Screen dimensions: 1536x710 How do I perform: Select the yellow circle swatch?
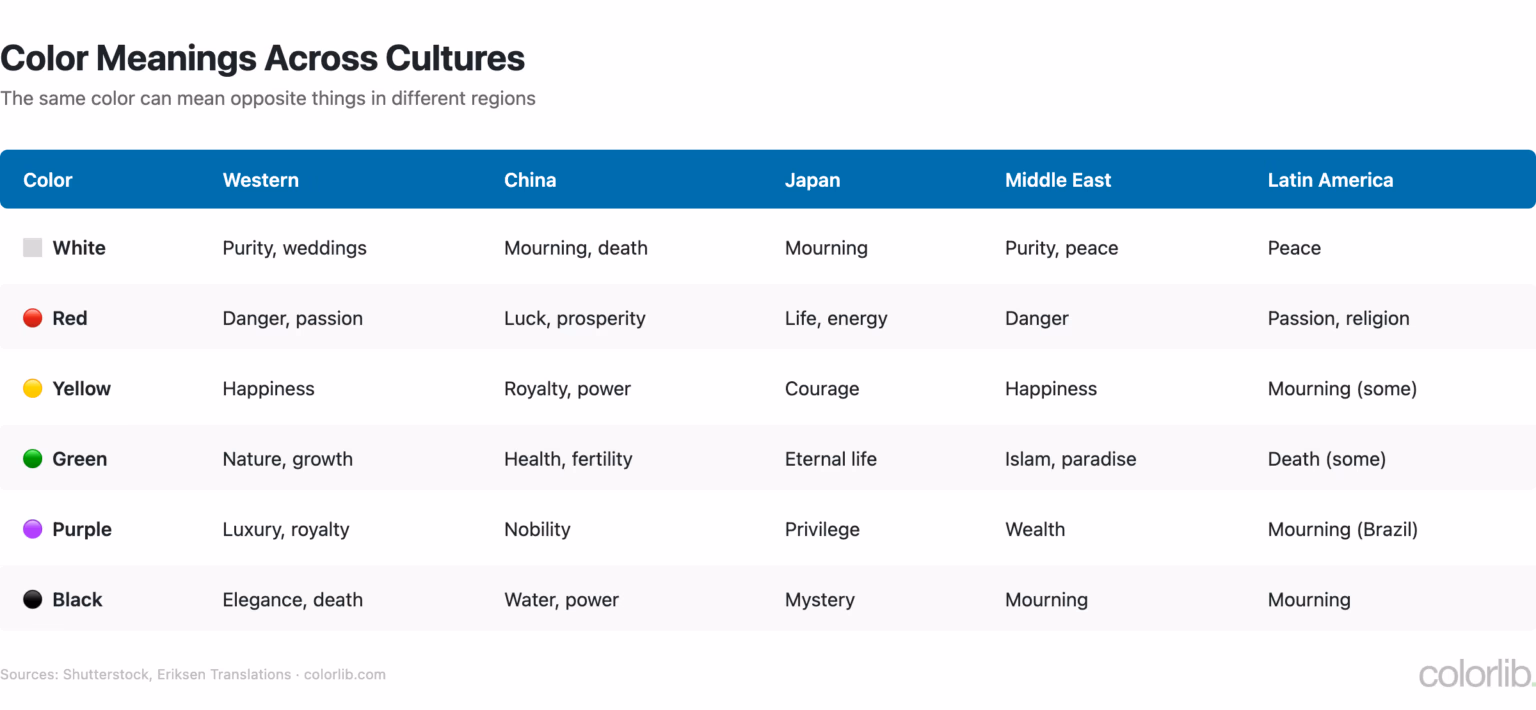pyautogui.click(x=33, y=388)
